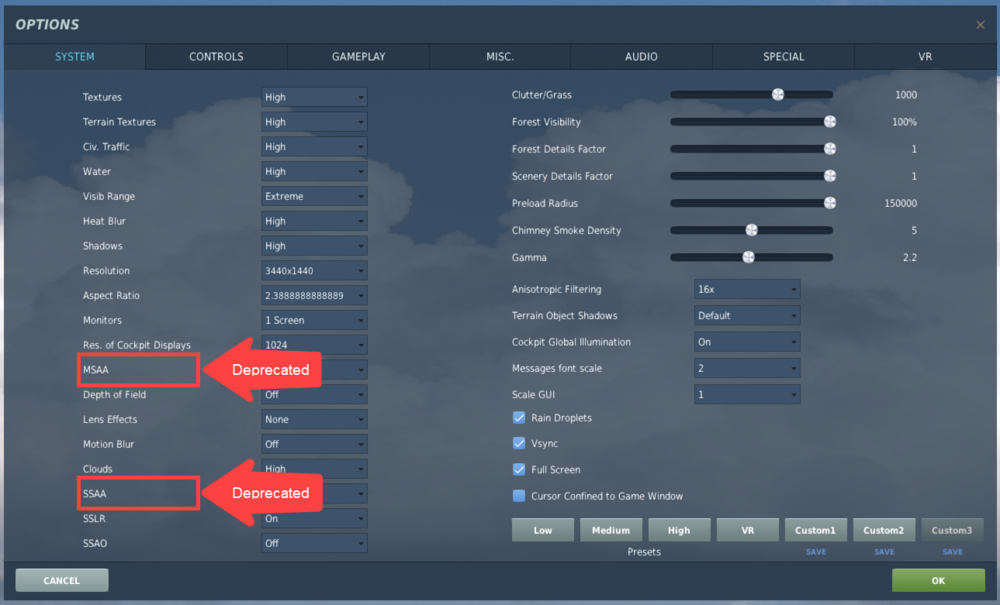Image resolution: width=1000 pixels, height=605 pixels.
Task: Switch to the VR tab
Action: pyautogui.click(x=925, y=57)
